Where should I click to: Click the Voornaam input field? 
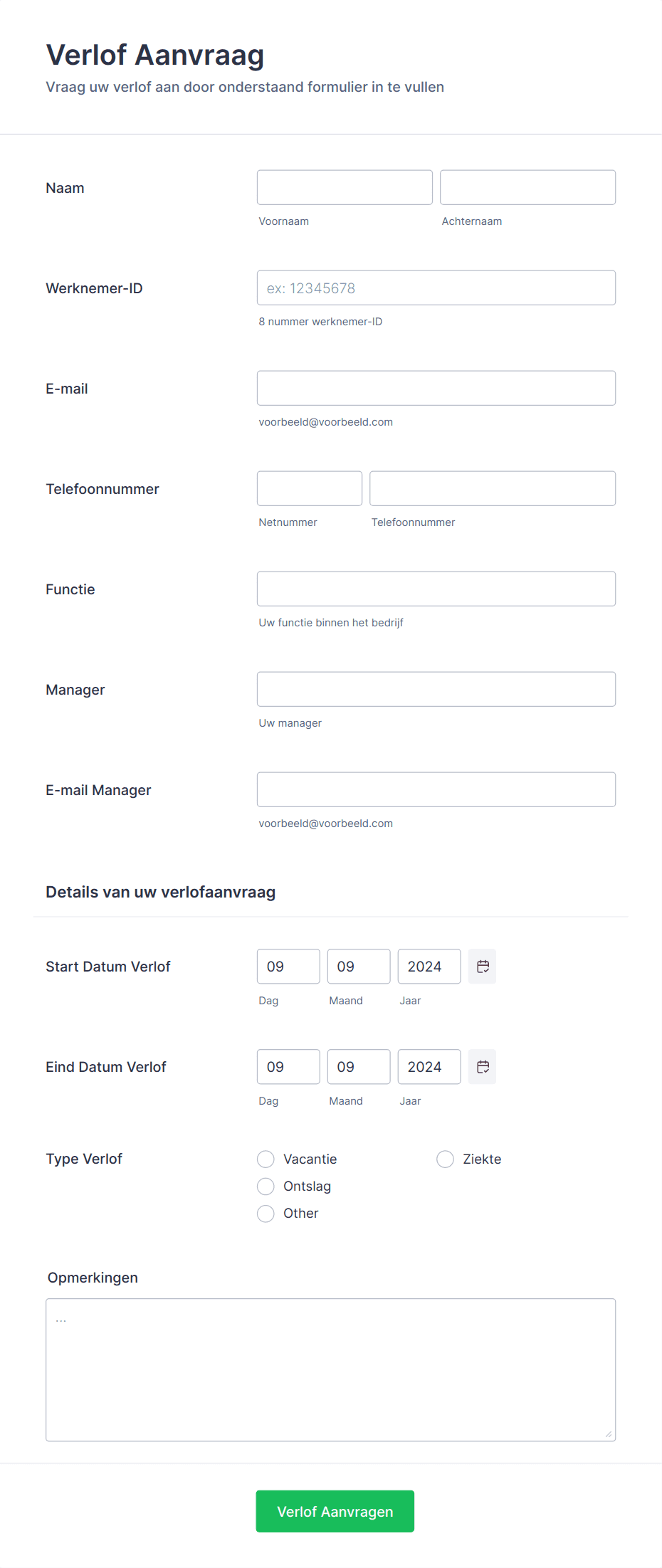(x=344, y=187)
